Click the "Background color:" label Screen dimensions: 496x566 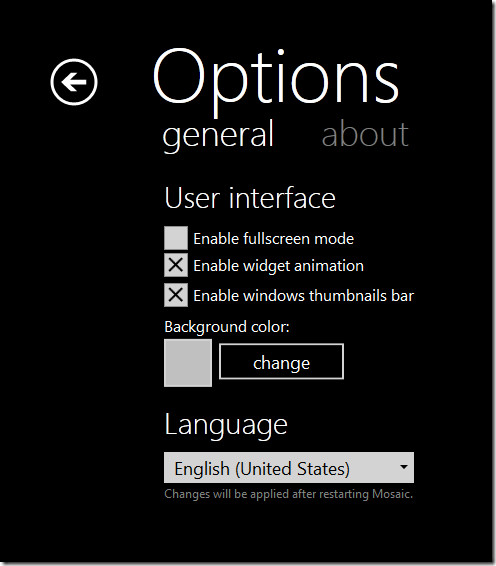coord(227,327)
